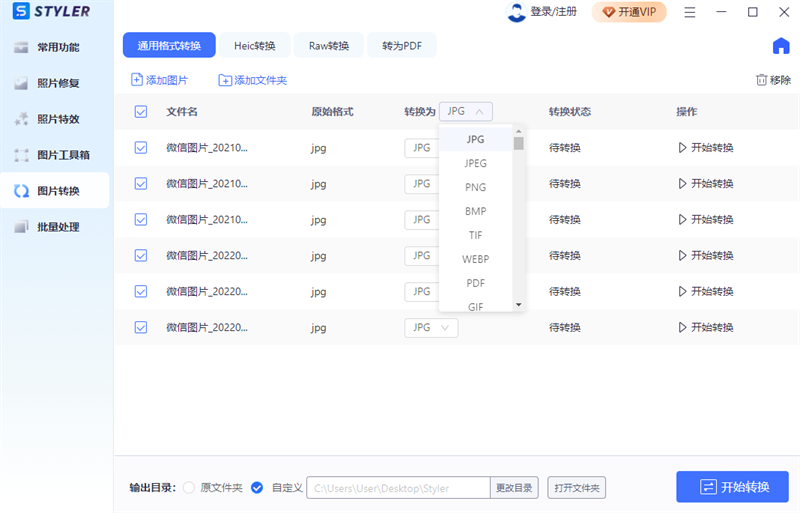800x513 pixels.
Task: Collapse the 转换为 JPG dropdown in header
Action: tap(465, 112)
